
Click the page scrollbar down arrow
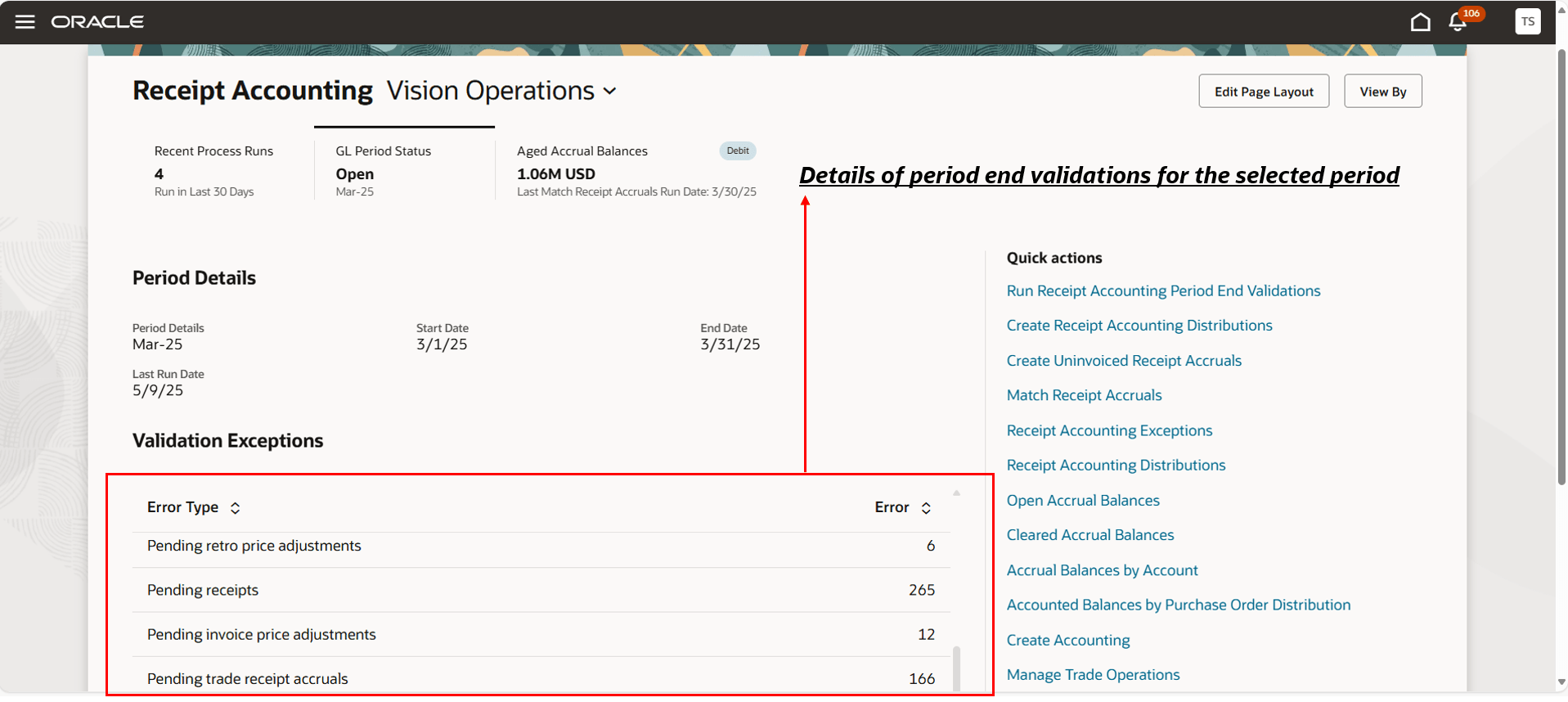click(x=1561, y=682)
